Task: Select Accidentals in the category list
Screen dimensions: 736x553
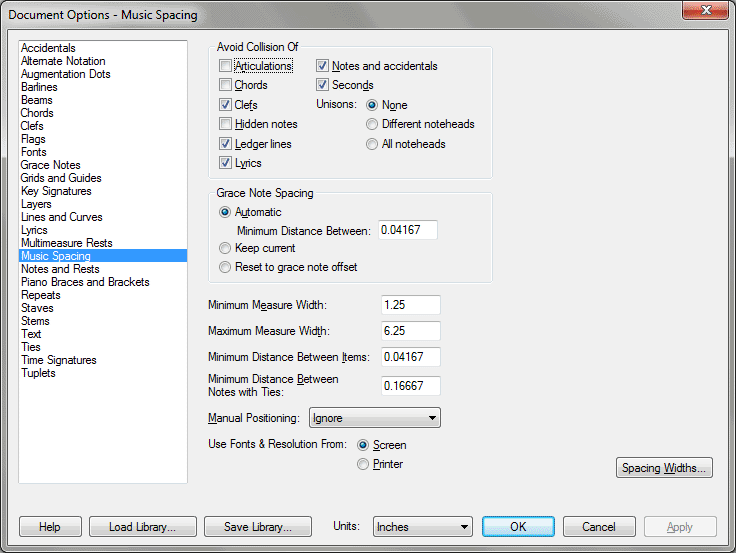Action: click(x=48, y=48)
